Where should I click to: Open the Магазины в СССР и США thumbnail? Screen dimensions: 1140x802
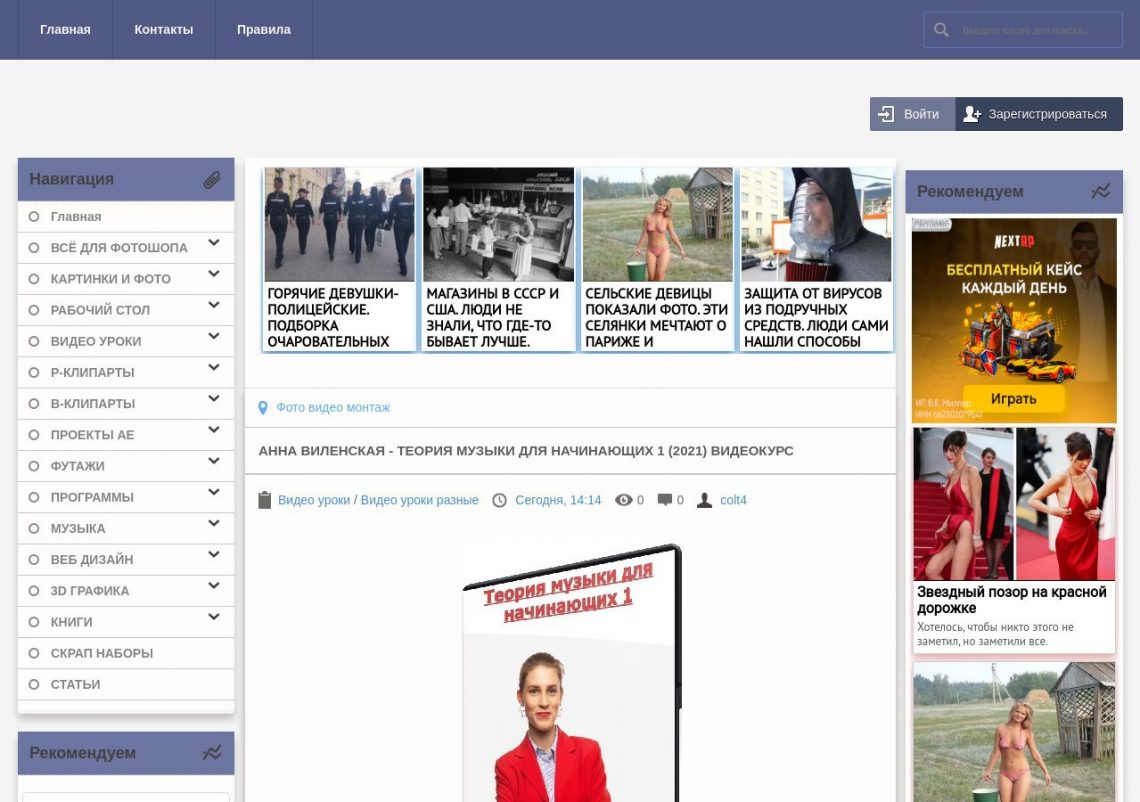click(498, 258)
